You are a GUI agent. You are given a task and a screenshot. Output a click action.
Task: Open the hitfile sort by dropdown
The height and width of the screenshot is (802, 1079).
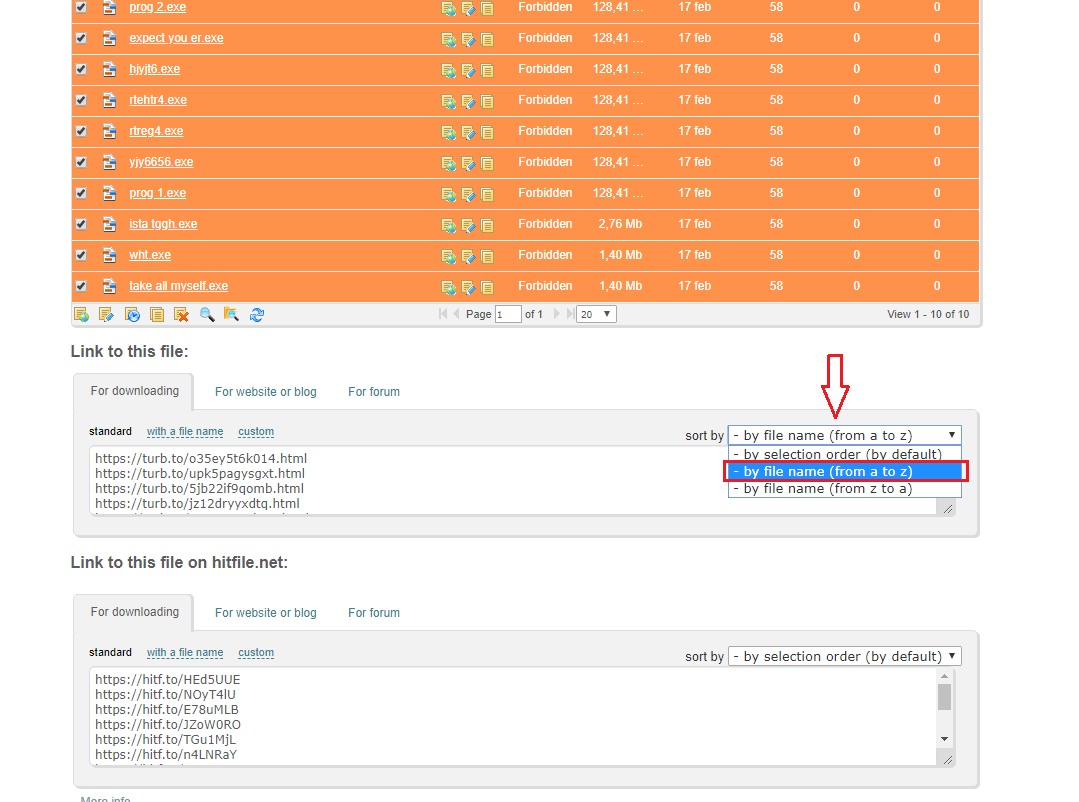(x=844, y=656)
